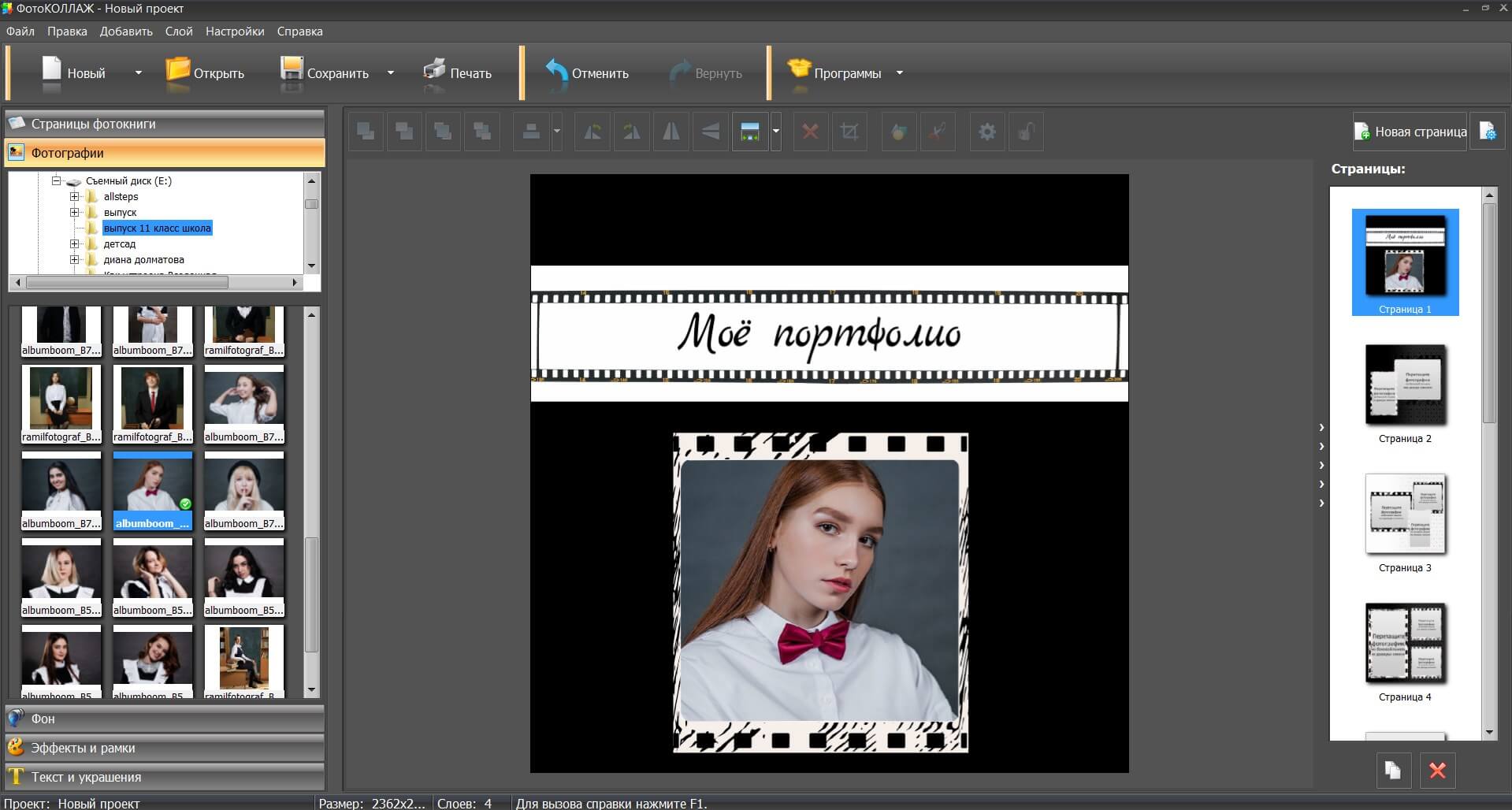Open the Текст и украшения panel
The height and width of the screenshot is (810, 1512).
(165, 777)
